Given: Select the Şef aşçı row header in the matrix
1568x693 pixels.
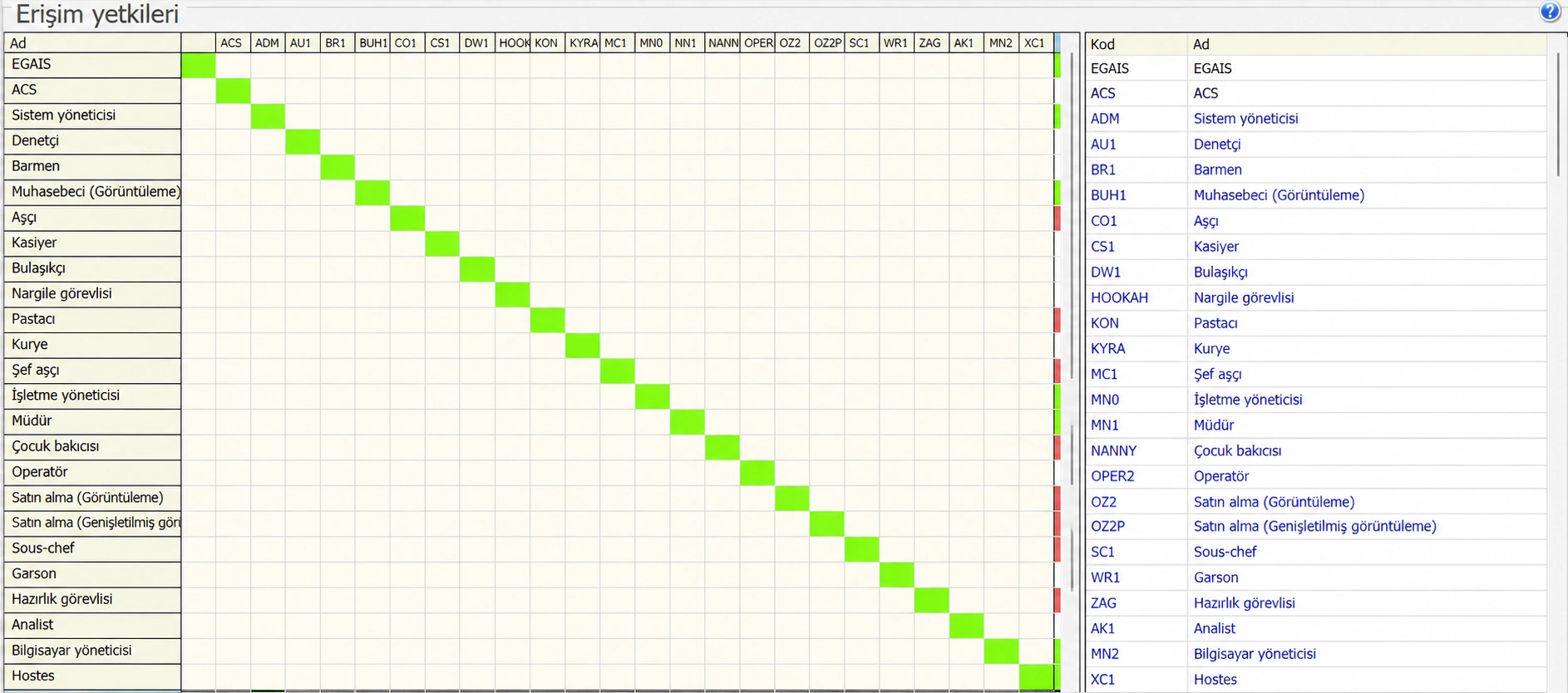Looking at the screenshot, I should [92, 371].
